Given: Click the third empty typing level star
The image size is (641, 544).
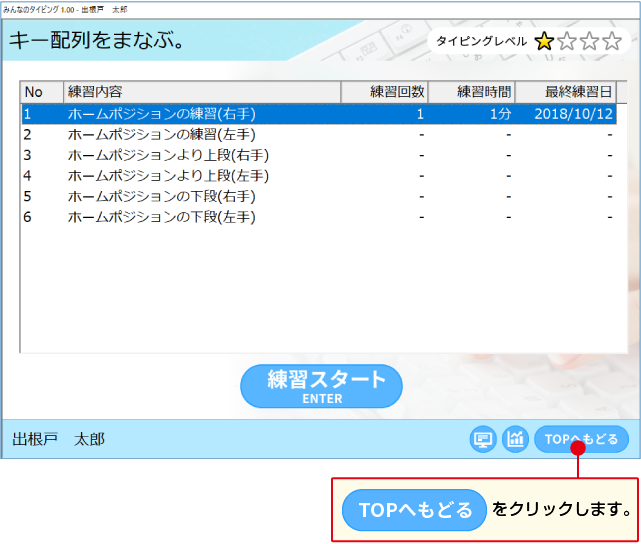Looking at the screenshot, I should click(x=589, y=41).
